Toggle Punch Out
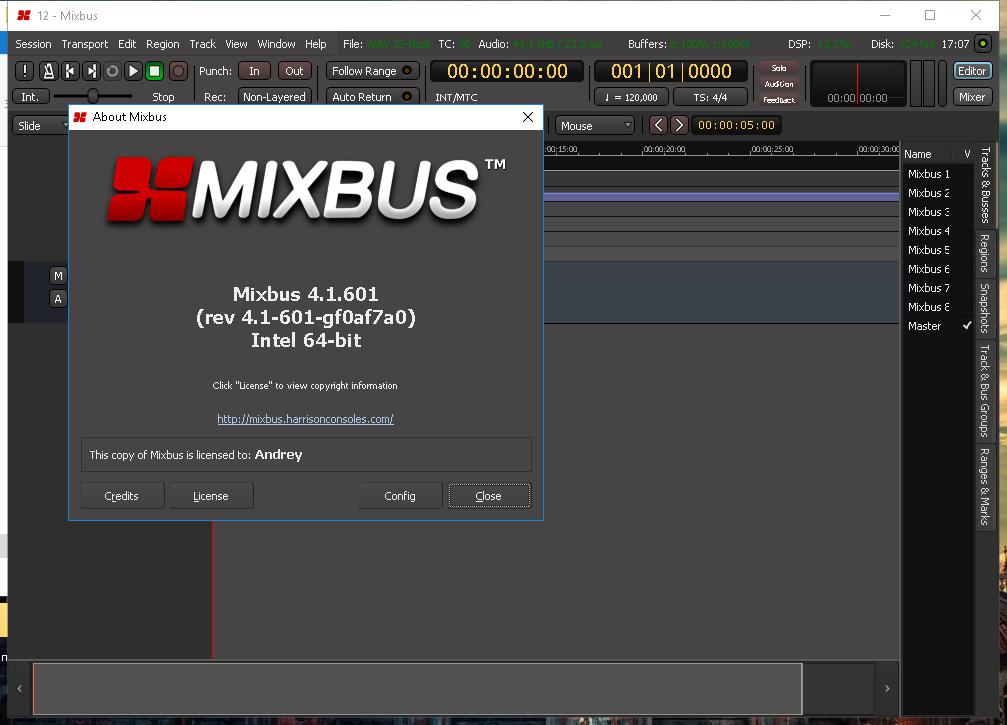1007x725 pixels. pos(294,71)
